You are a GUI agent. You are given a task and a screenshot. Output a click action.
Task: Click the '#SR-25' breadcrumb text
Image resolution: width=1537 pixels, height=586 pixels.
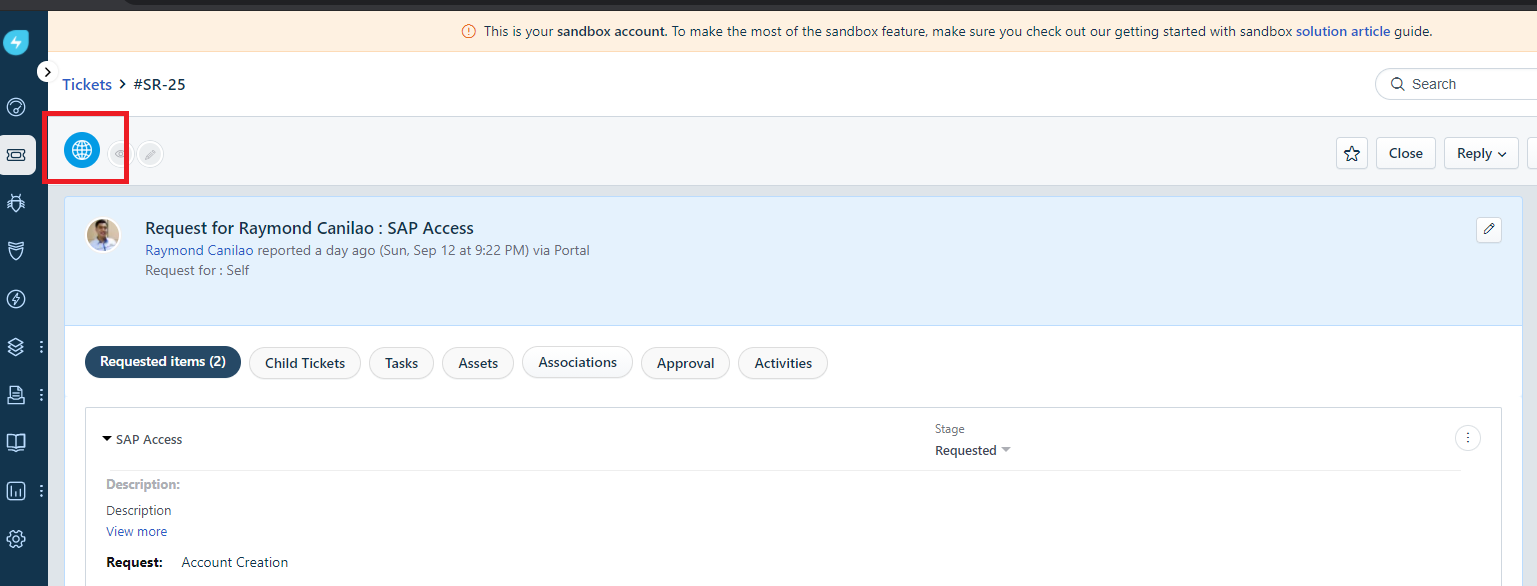159,84
